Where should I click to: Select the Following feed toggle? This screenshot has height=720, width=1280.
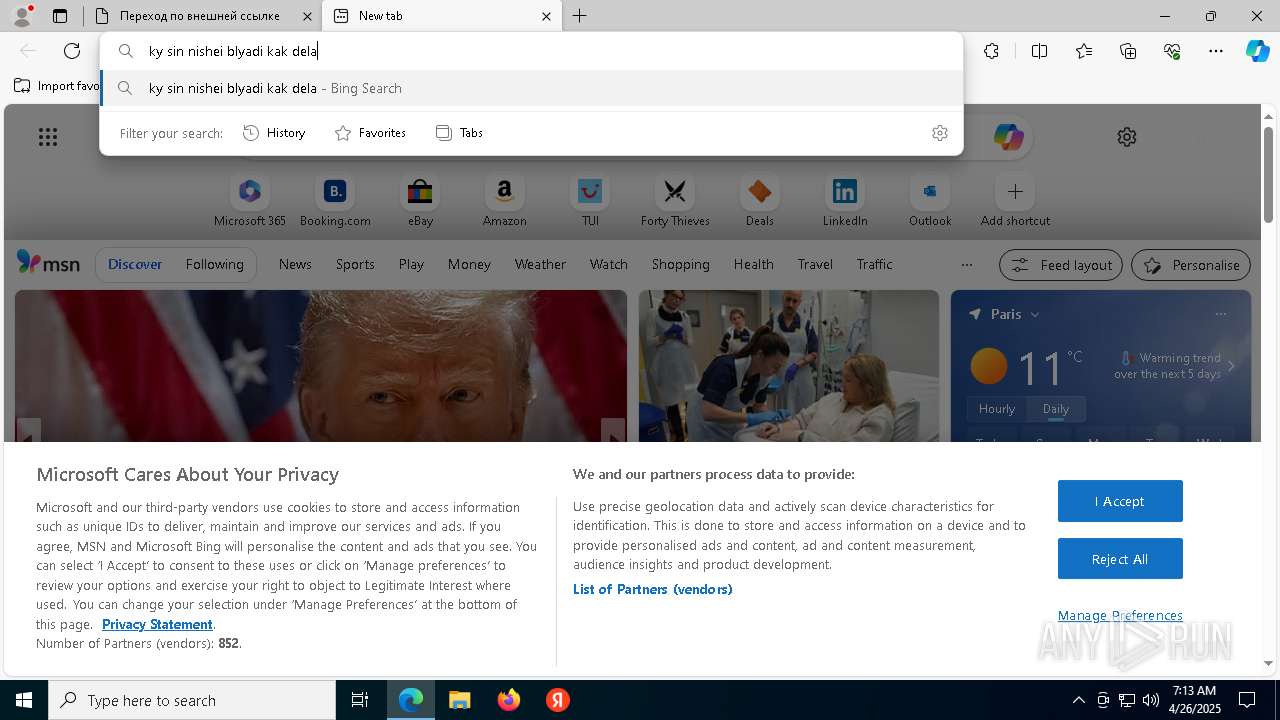click(x=214, y=264)
